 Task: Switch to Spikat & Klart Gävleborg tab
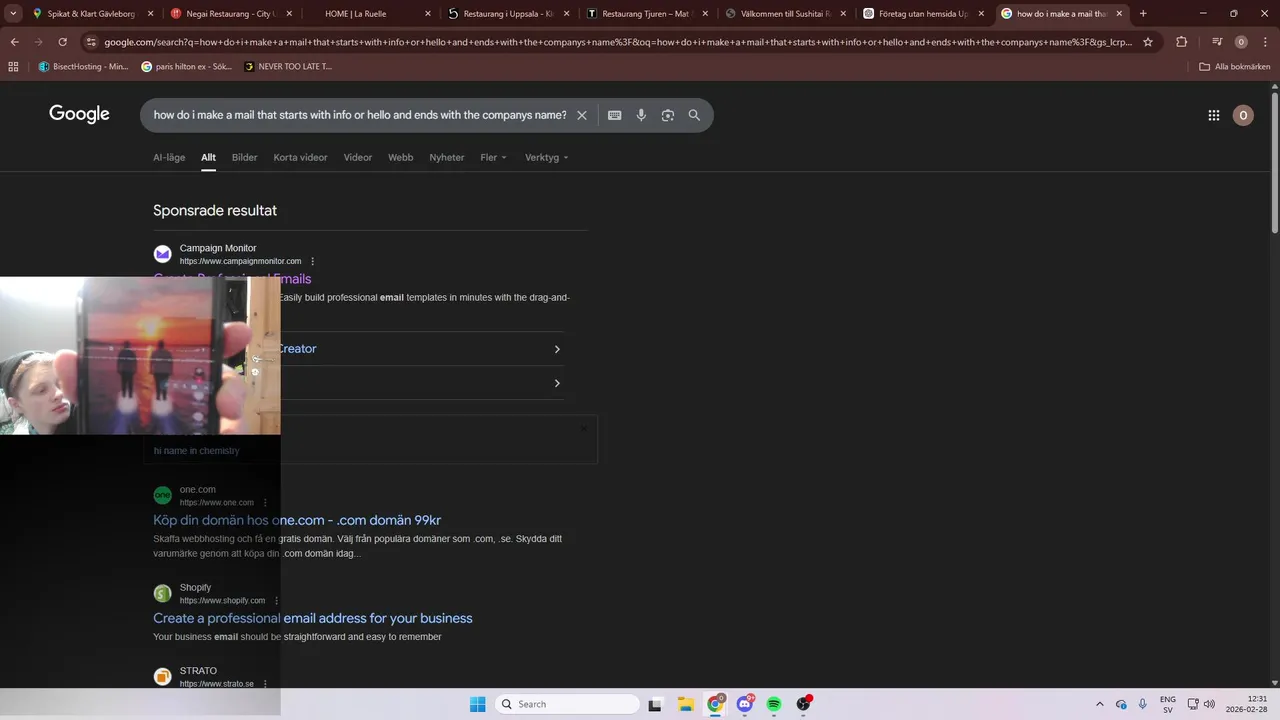tap(92, 14)
